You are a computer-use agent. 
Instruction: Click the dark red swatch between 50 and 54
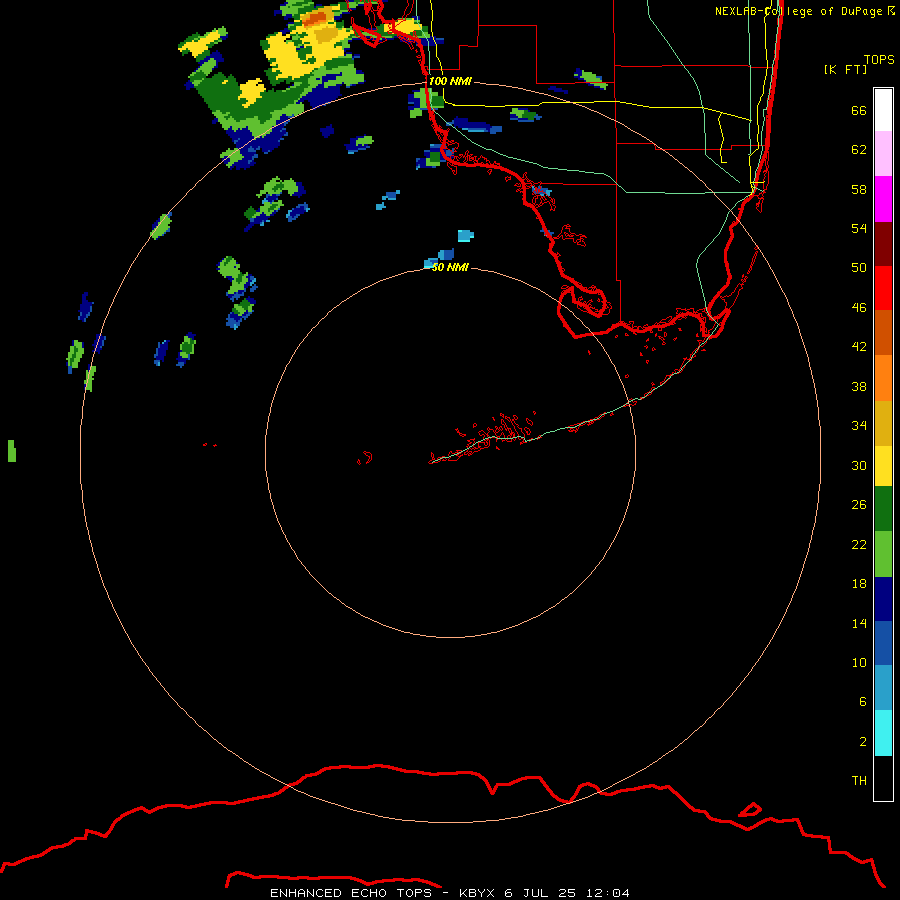coord(883,243)
